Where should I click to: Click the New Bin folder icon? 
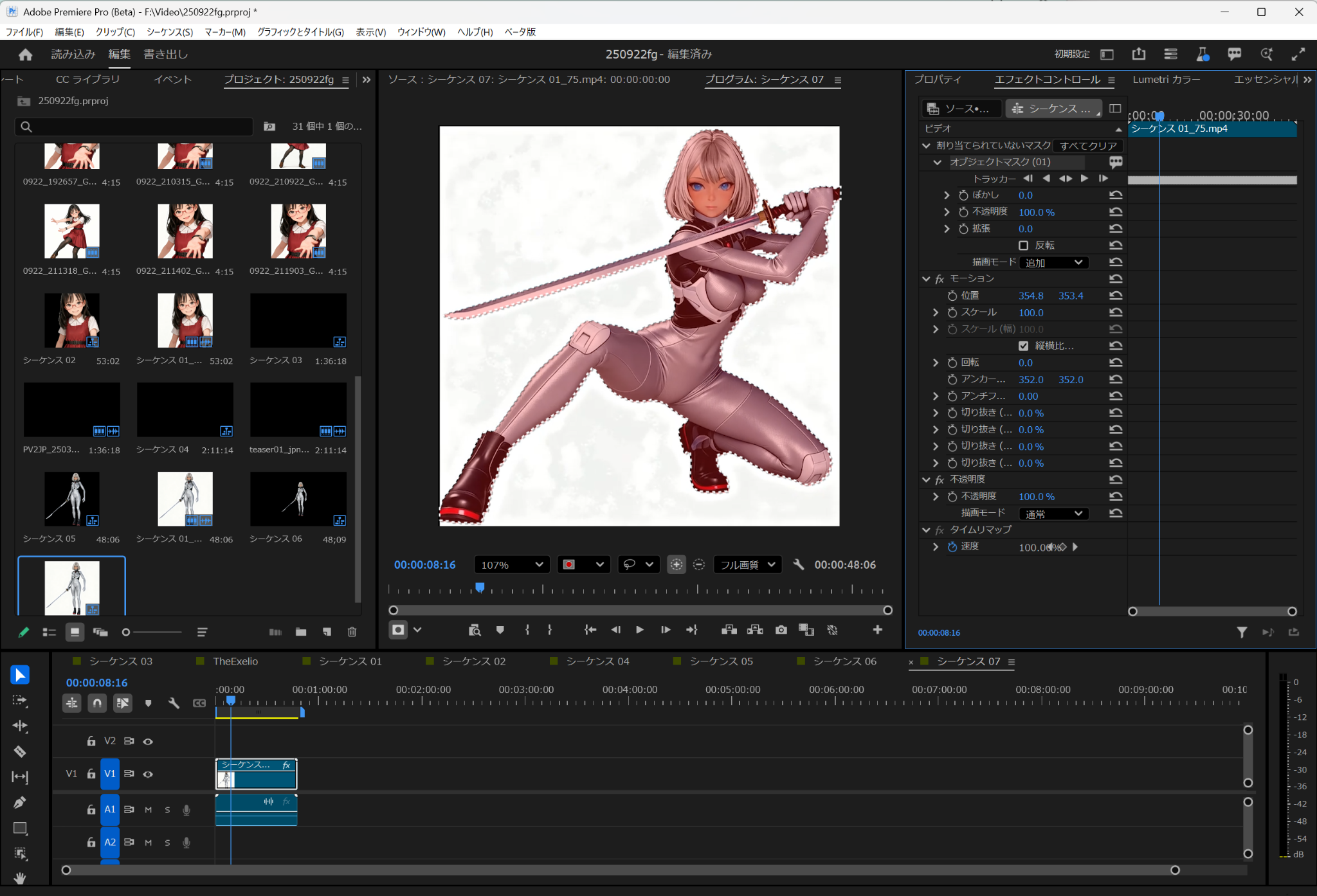pos(300,632)
